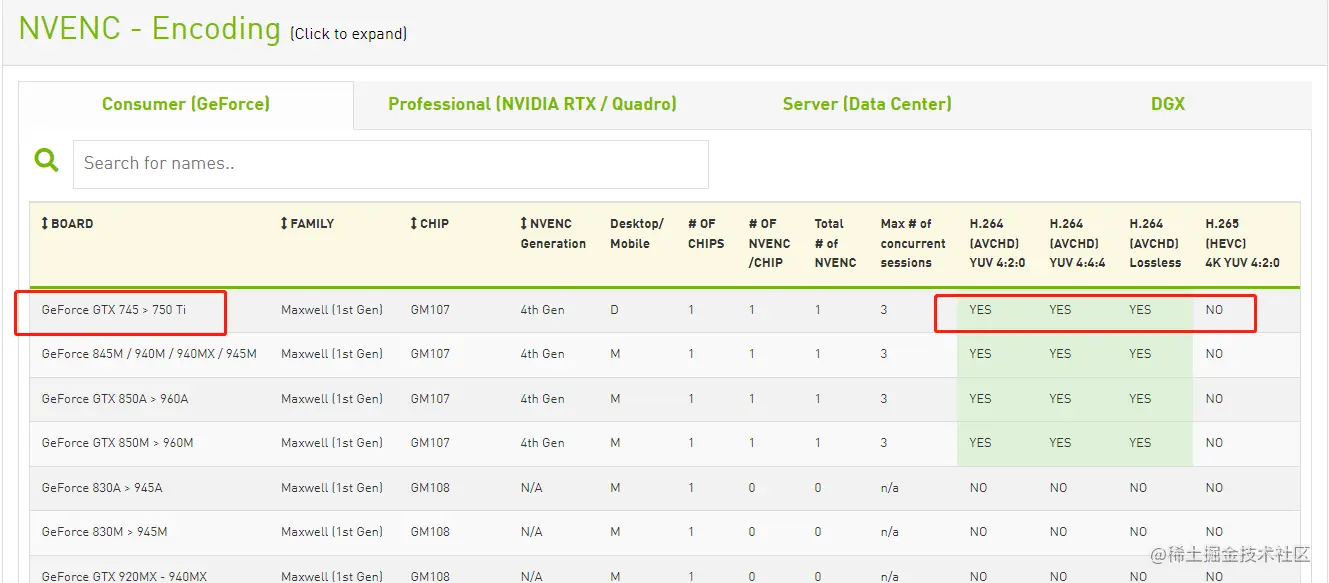This screenshot has height=583, width=1329.
Task: Focus the 'Search for names..' field
Action: [391, 164]
